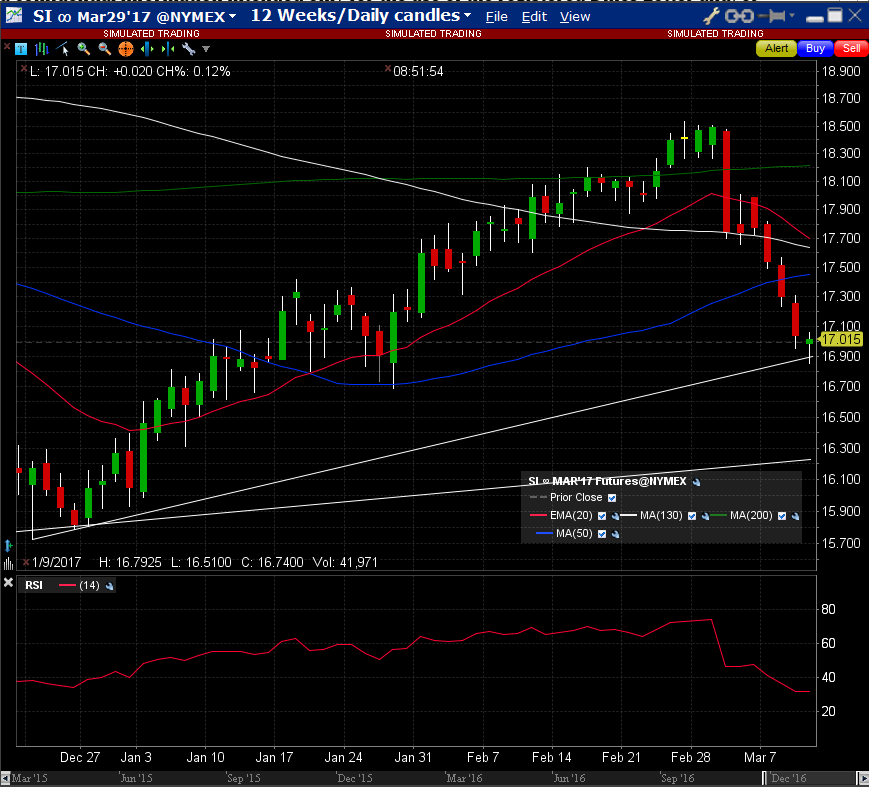The image size is (869, 787).
Task: Open the toolbar wrench settings icon
Action: click(x=187, y=49)
